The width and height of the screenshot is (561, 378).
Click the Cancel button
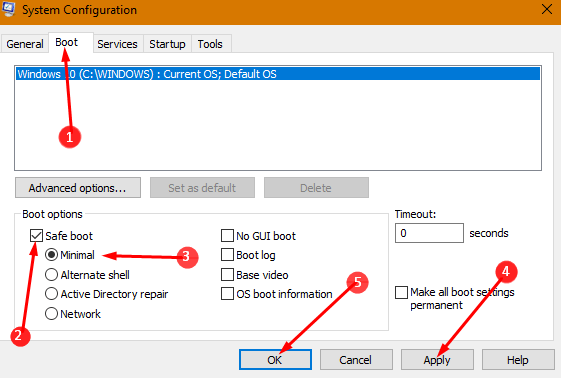[356, 359]
